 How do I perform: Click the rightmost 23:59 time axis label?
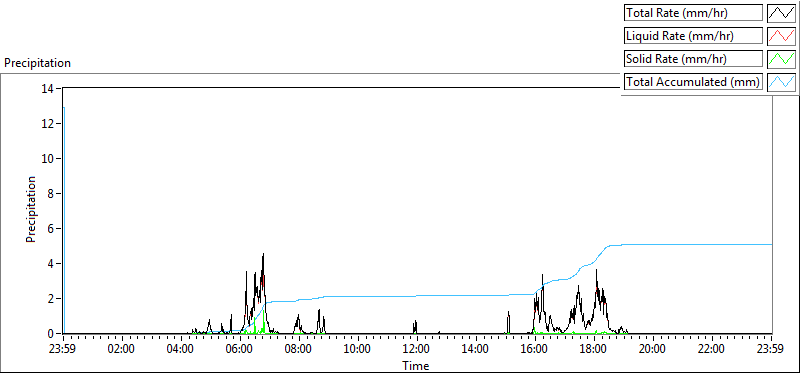coord(771,350)
